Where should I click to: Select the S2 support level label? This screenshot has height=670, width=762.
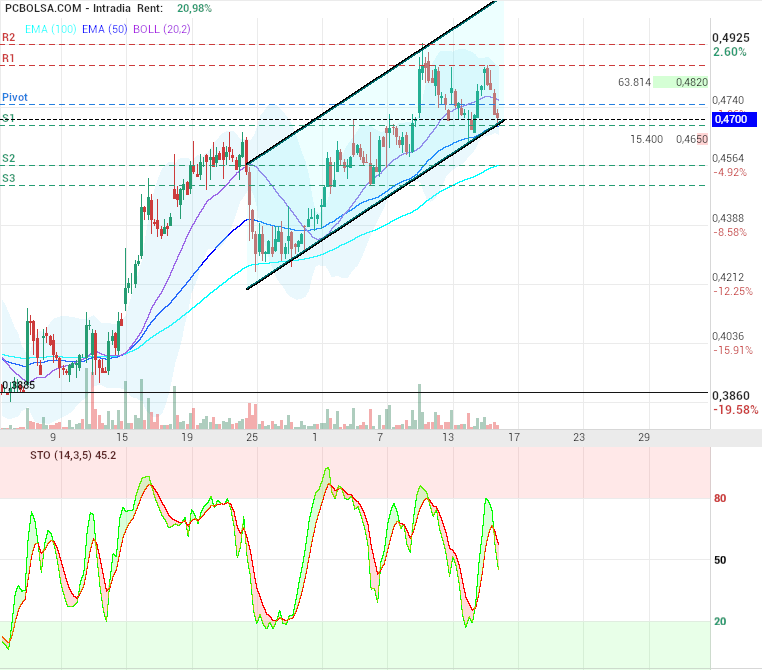[9, 158]
